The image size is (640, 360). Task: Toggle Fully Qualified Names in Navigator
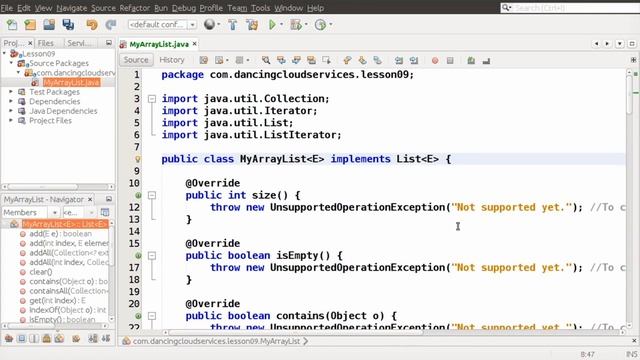click(76, 338)
